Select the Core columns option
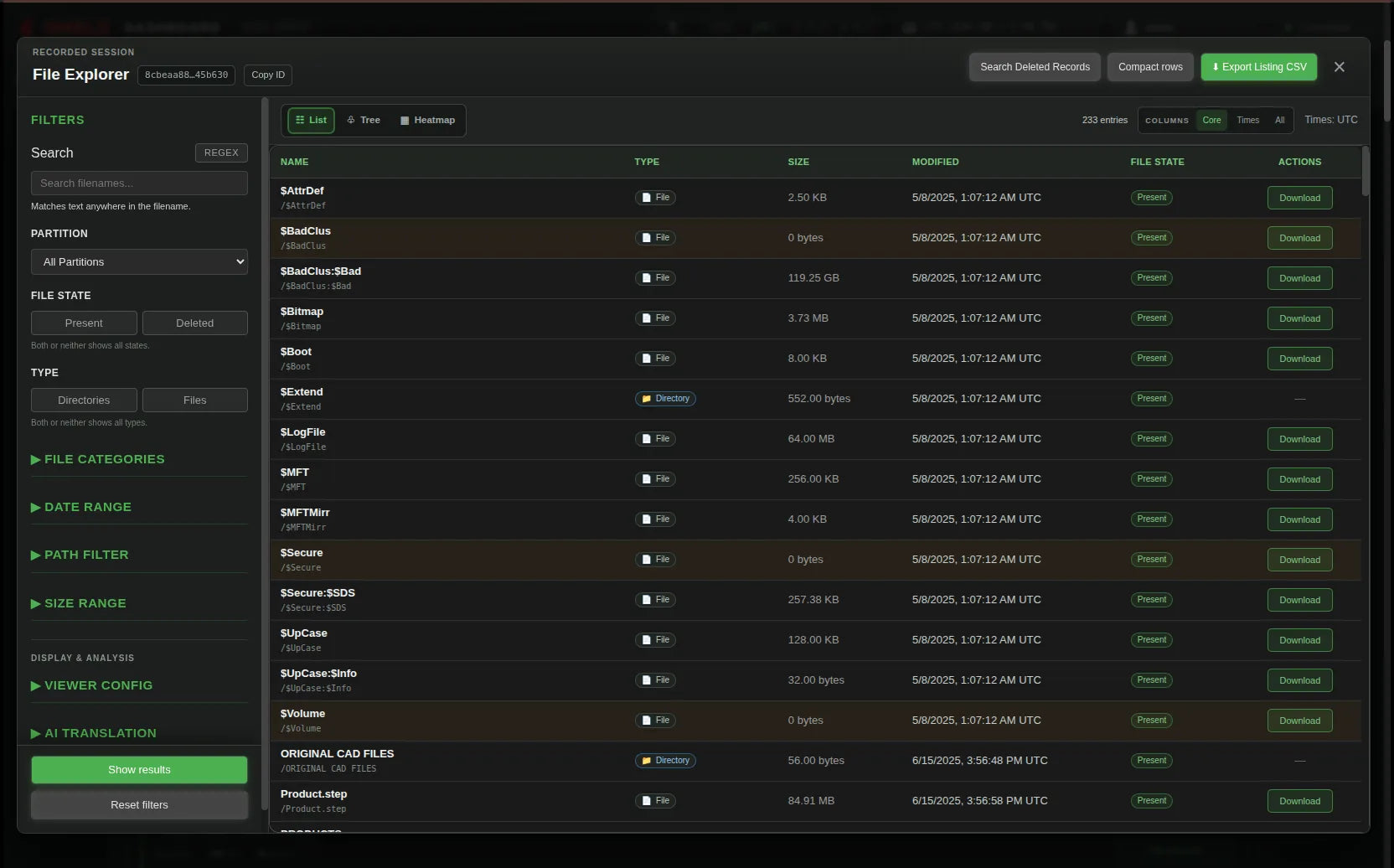The image size is (1394, 868). click(1211, 121)
